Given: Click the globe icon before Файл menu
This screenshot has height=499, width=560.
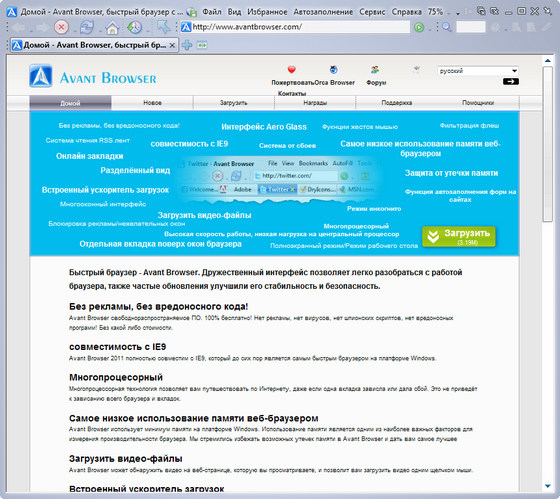Looking at the screenshot, I should pyautogui.click(x=191, y=13).
